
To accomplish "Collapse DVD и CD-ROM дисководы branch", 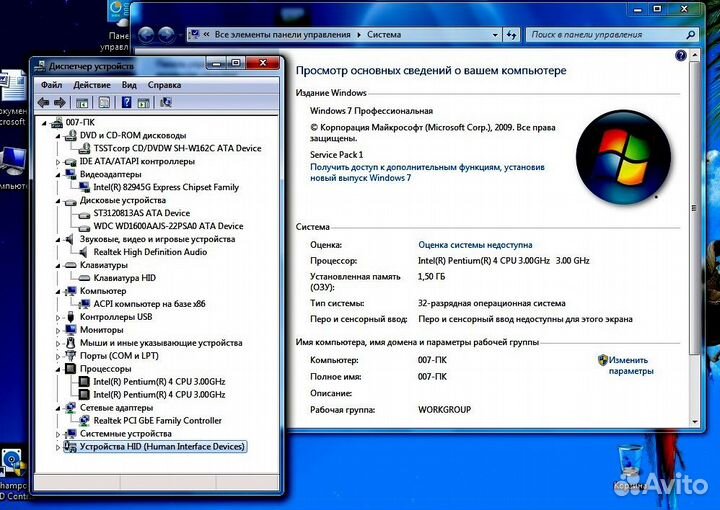I will coord(58,136).
